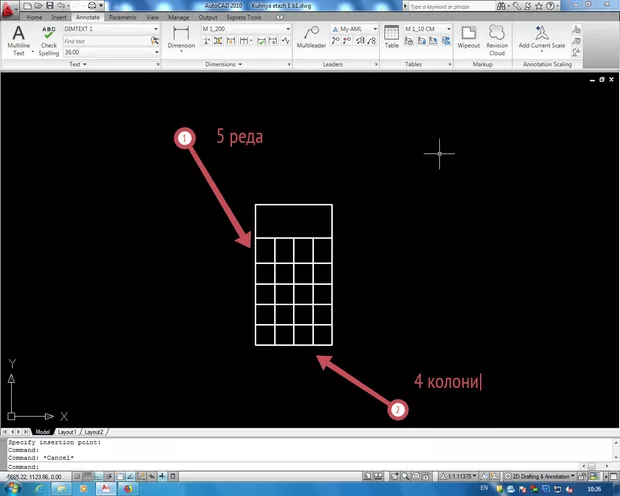Click the Find text input field
Screen dimensions: 620x496
pyautogui.click(x=105, y=41)
